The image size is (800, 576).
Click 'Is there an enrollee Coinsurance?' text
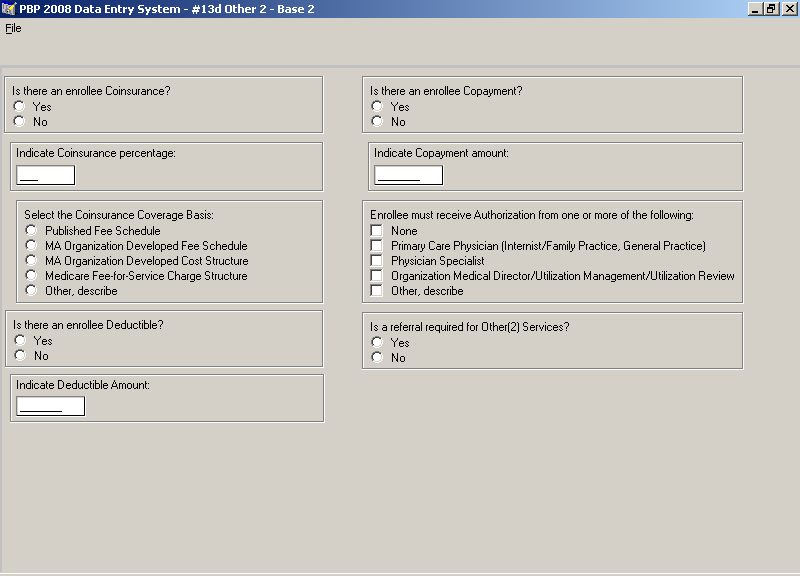(91, 91)
